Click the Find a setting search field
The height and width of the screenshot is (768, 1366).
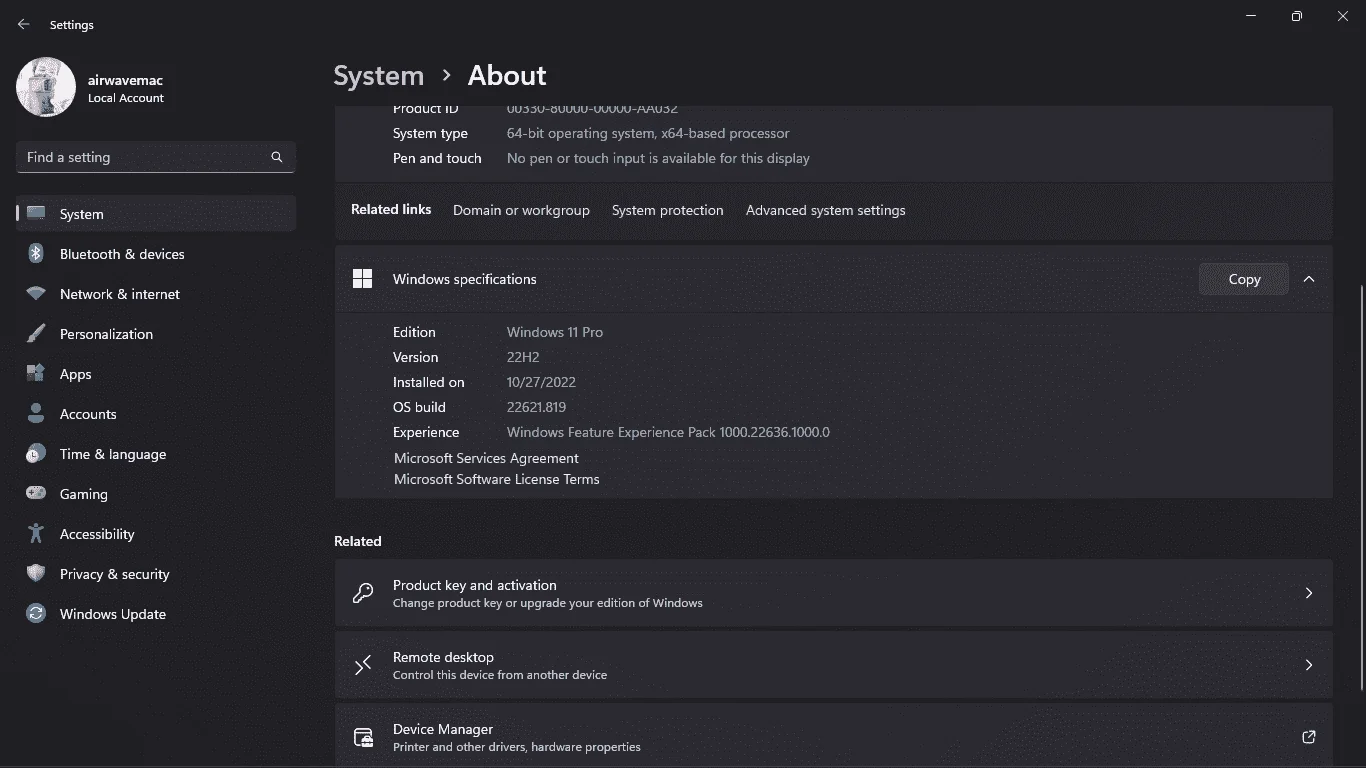click(x=156, y=157)
